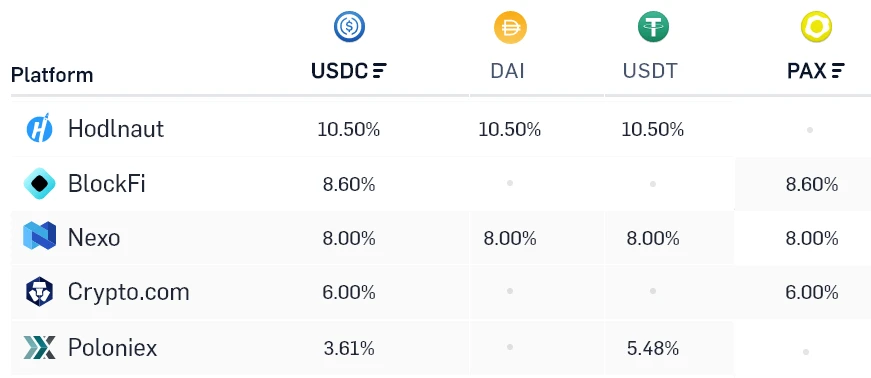Click Poloniex's 5.48% USDT rate
The image size is (871, 378).
click(653, 349)
